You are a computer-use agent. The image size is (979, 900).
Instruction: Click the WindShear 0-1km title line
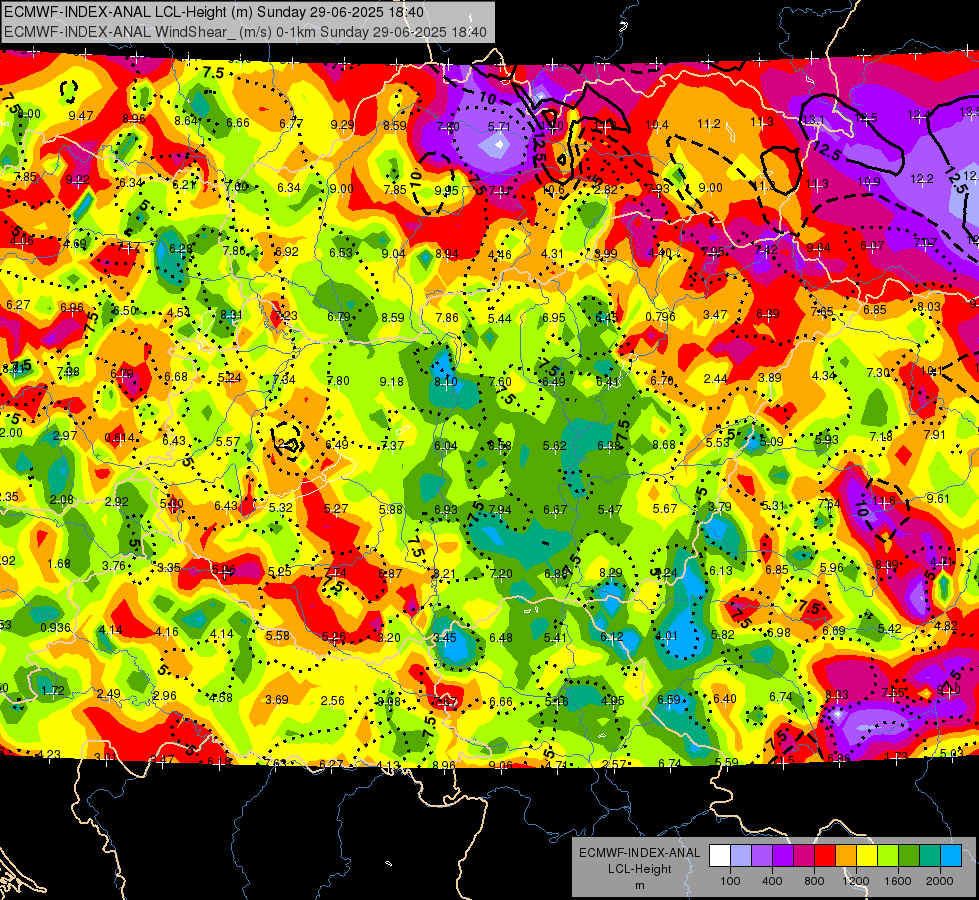tap(245, 32)
